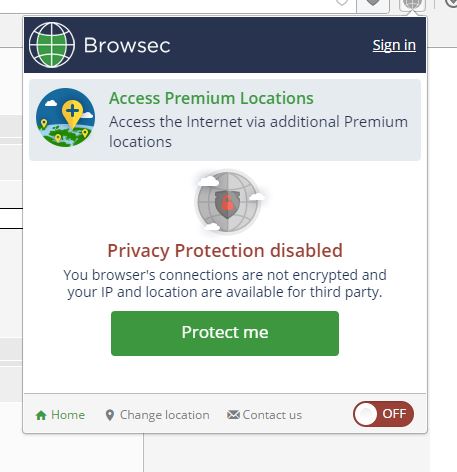Go to the Home tab label
Screen dimensions: 457x472
coord(68,415)
